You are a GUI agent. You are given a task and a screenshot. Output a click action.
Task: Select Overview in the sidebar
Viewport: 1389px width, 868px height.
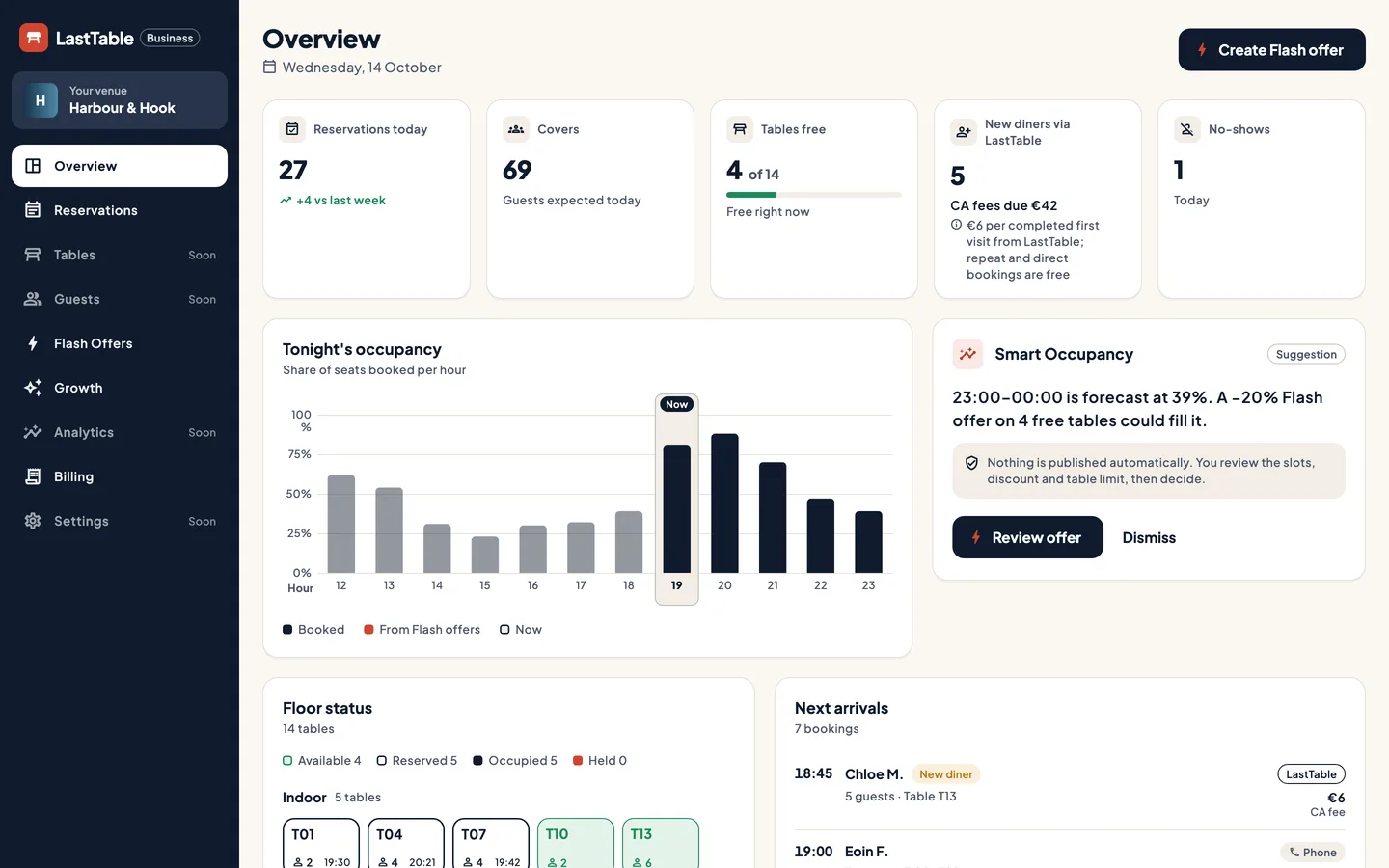(120, 166)
